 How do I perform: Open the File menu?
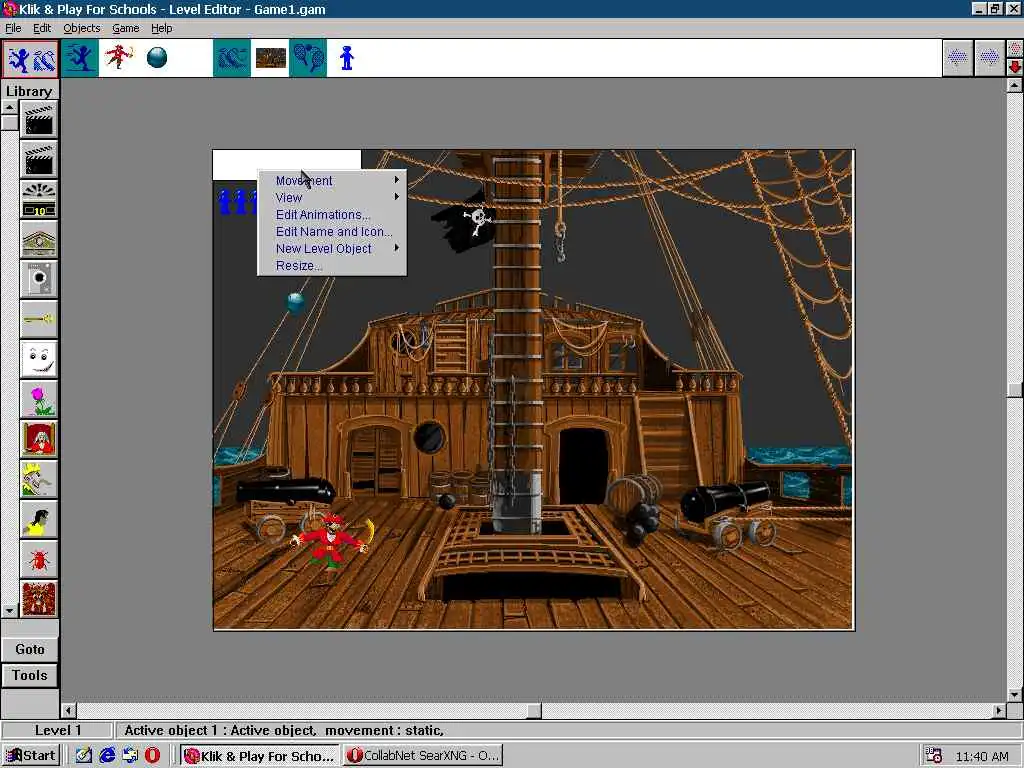pyautogui.click(x=13, y=28)
